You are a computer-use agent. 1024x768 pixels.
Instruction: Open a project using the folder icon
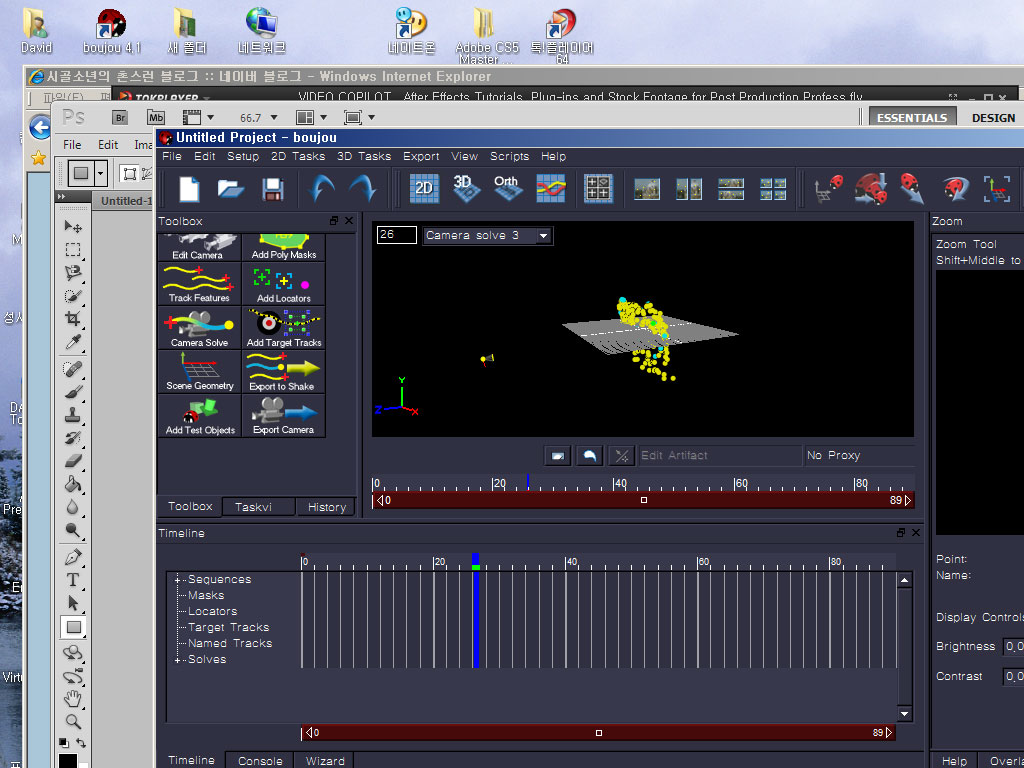[x=231, y=189]
